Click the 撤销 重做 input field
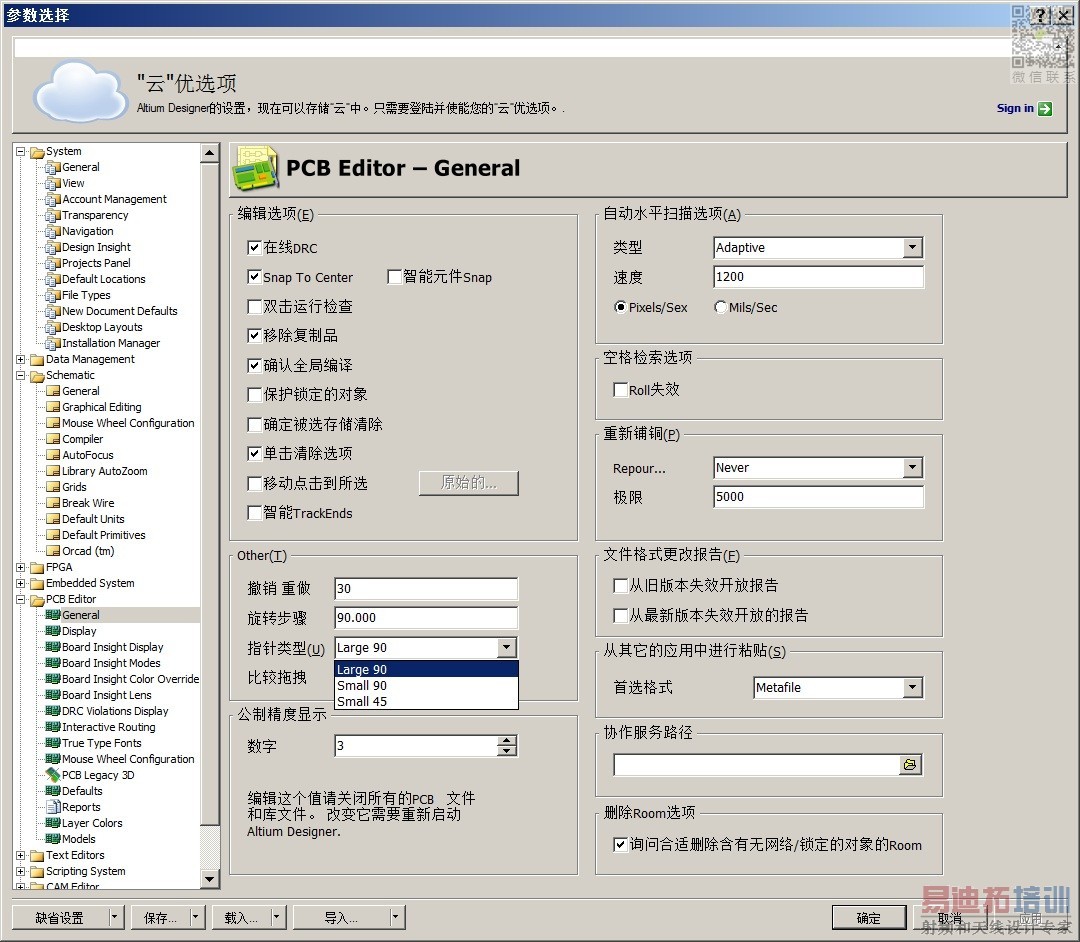 pos(426,589)
